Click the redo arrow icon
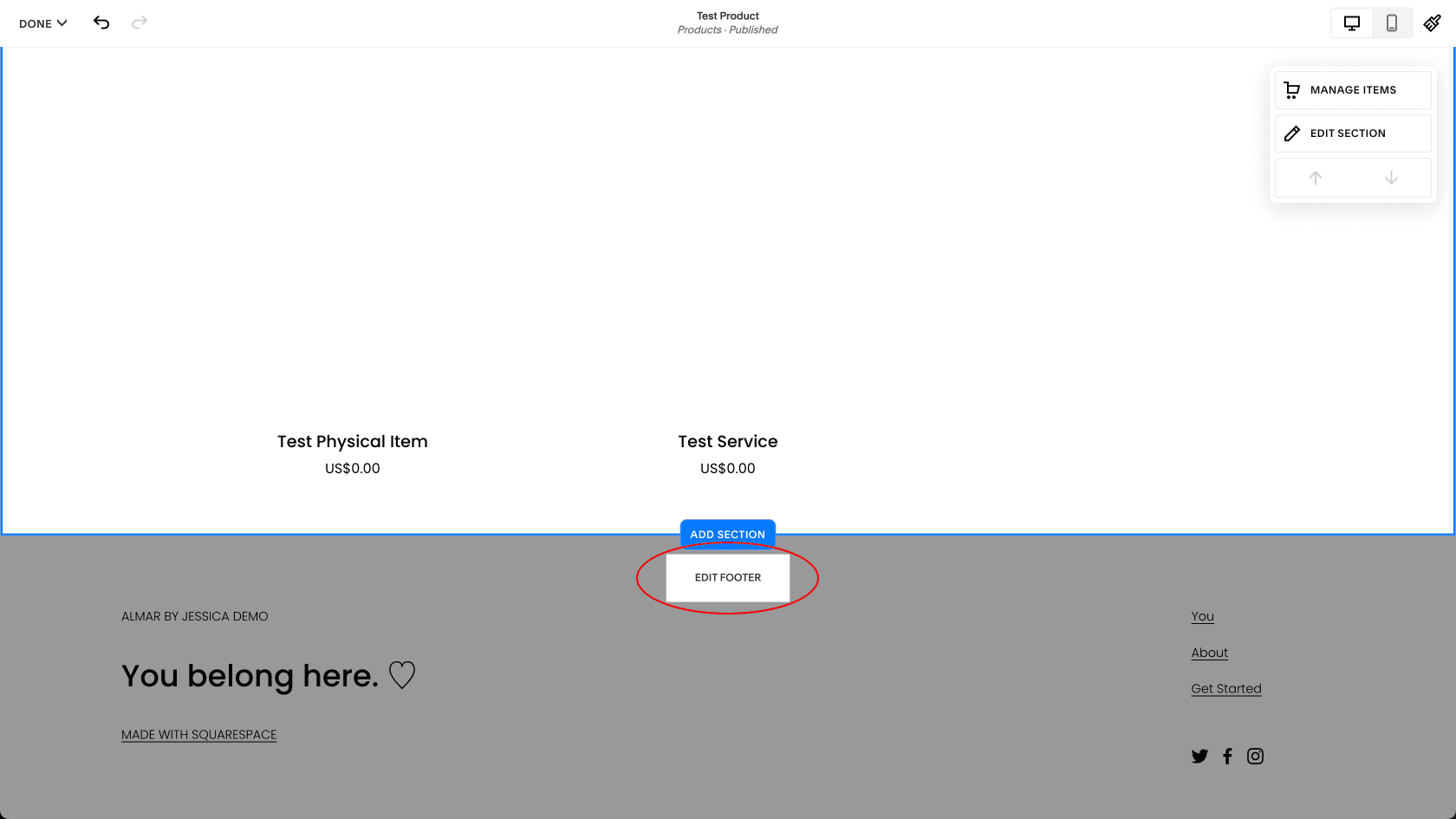This screenshot has width=1456, height=819. 140,23
